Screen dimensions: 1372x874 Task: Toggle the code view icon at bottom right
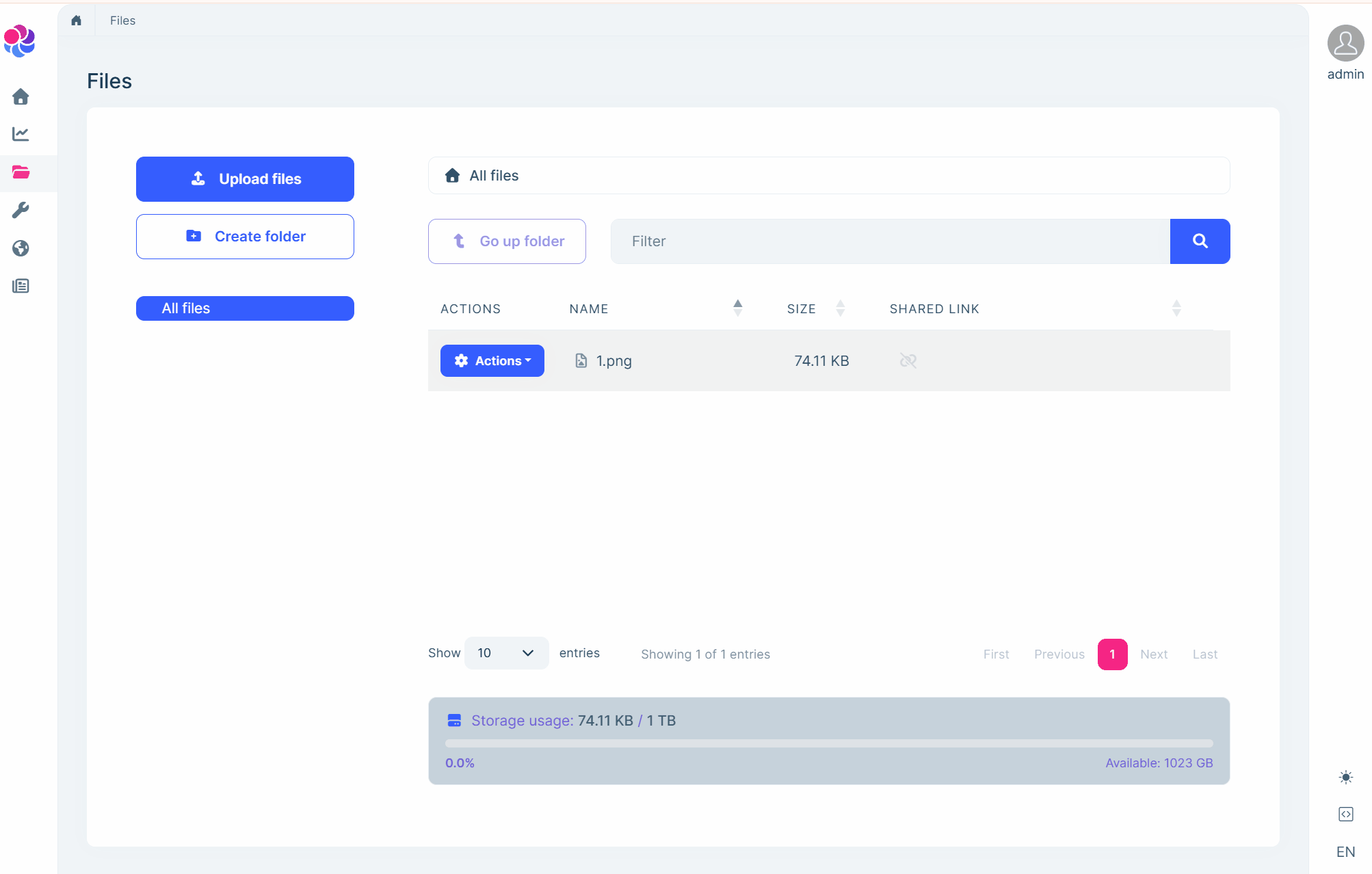tap(1345, 814)
